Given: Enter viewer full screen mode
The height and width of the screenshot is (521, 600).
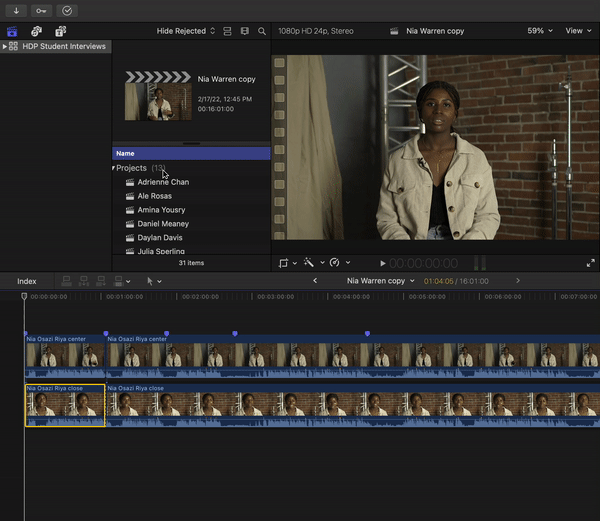Looking at the screenshot, I should point(590,263).
